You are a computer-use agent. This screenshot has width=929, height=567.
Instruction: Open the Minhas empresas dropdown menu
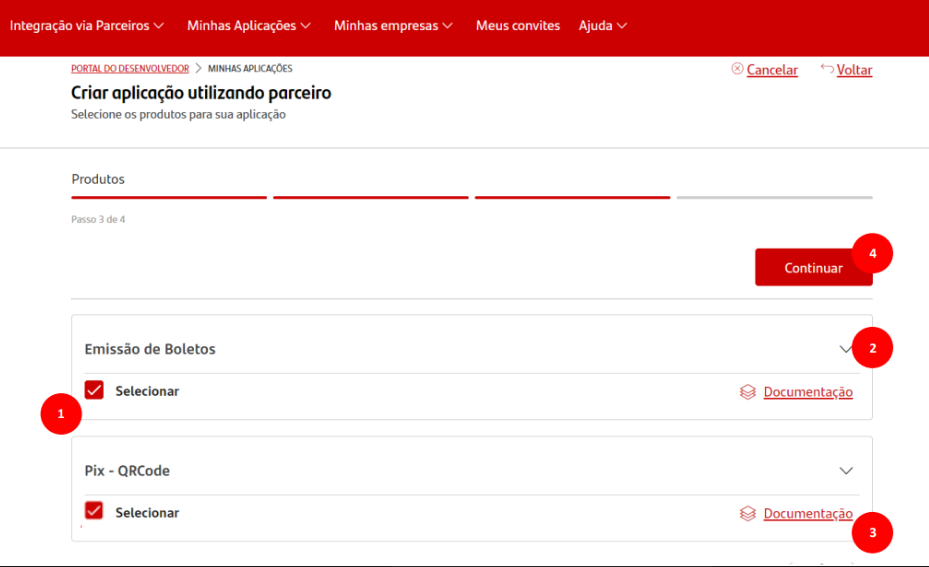click(x=393, y=25)
